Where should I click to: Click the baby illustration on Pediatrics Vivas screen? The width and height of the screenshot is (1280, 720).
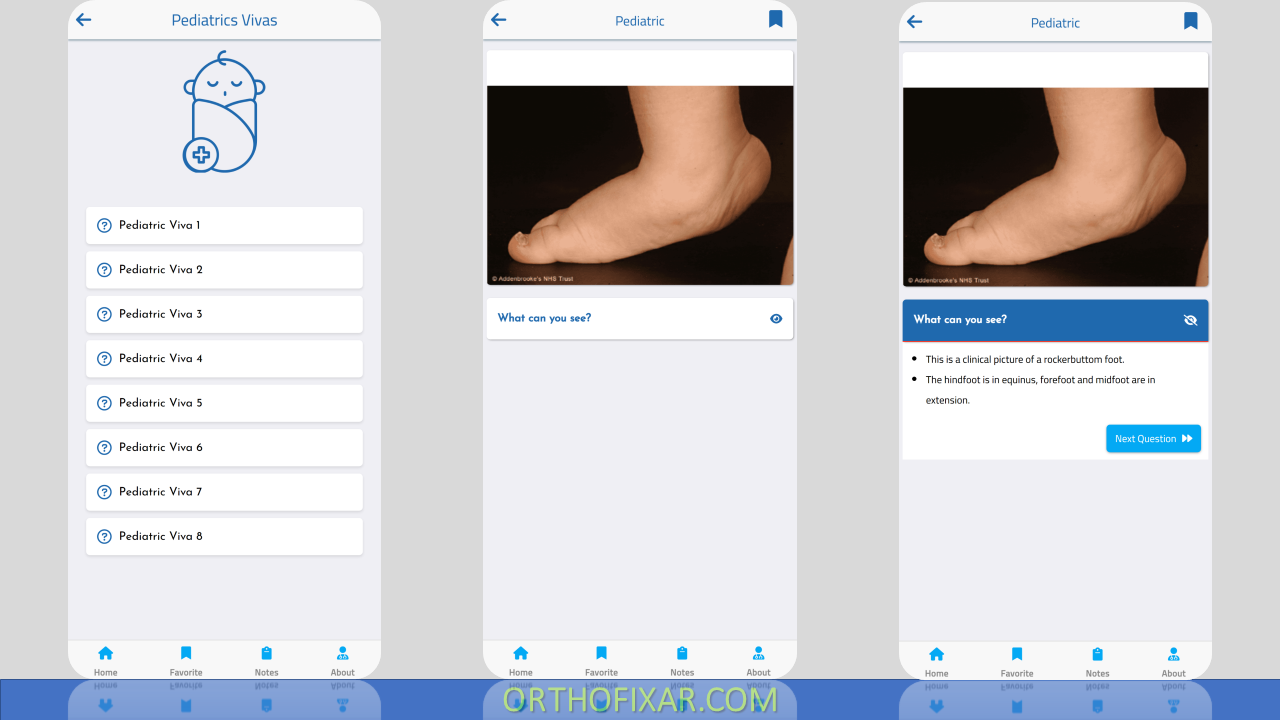click(222, 110)
